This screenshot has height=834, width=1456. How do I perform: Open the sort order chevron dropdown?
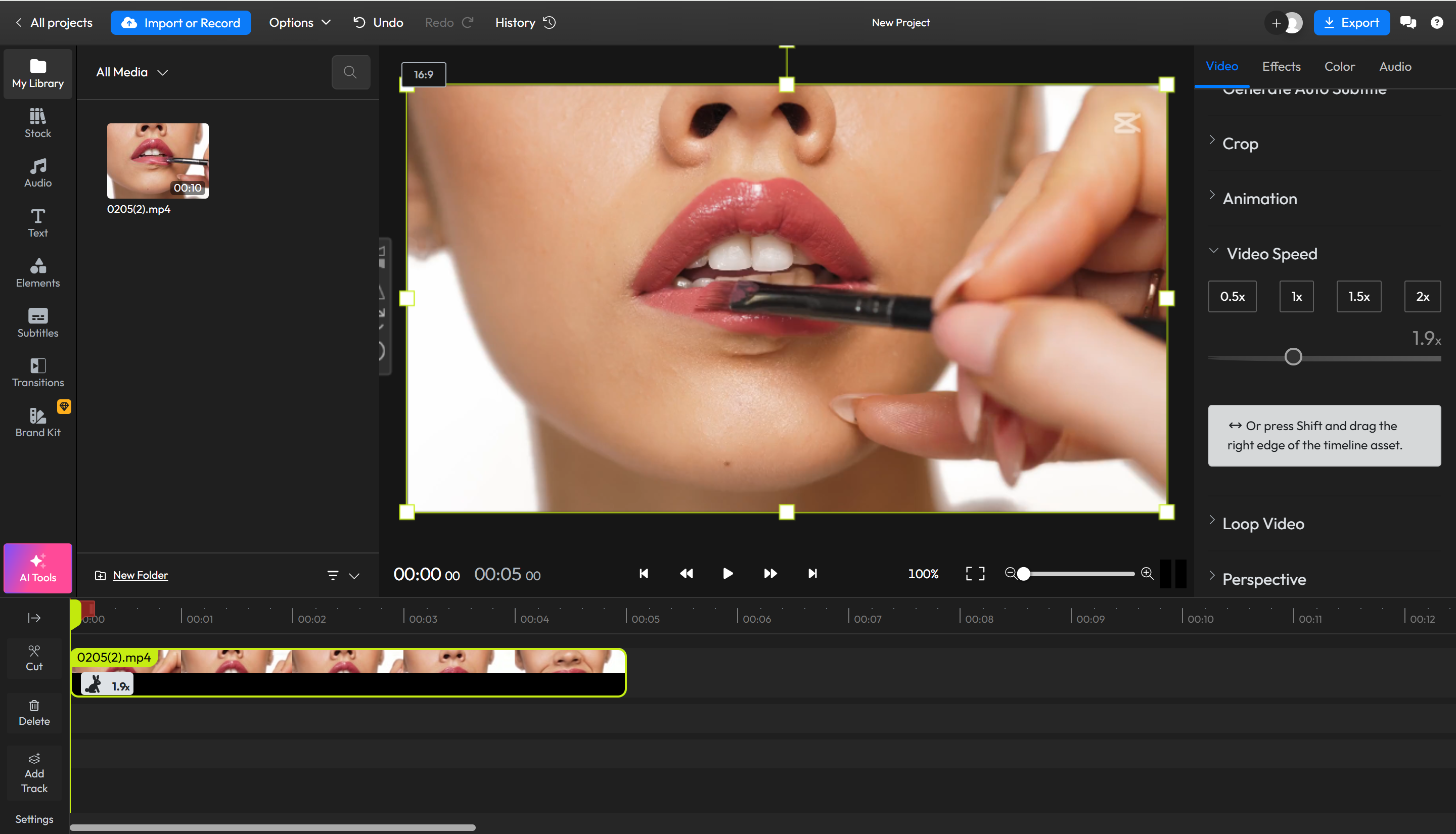coord(354,576)
